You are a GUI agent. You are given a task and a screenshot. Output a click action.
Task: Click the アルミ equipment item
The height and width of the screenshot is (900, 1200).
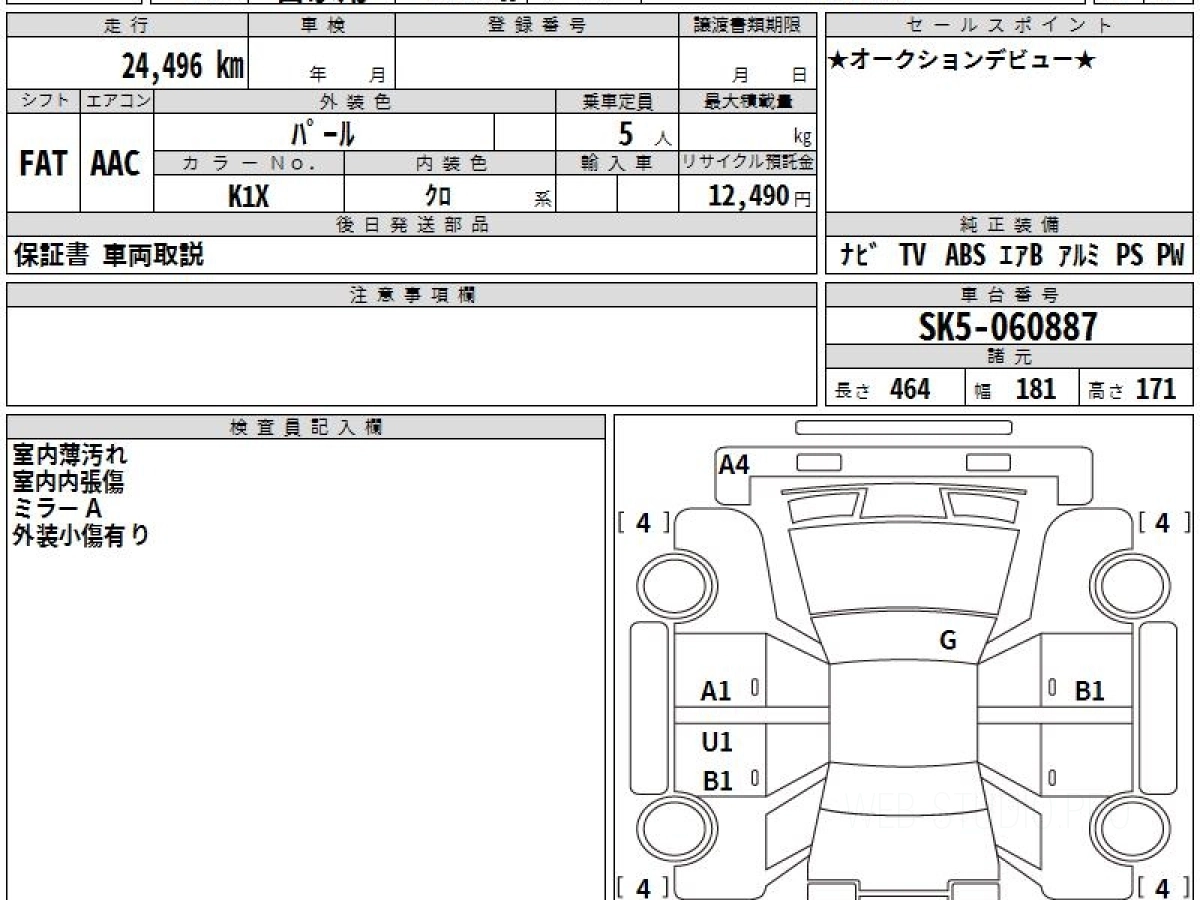[1078, 256]
